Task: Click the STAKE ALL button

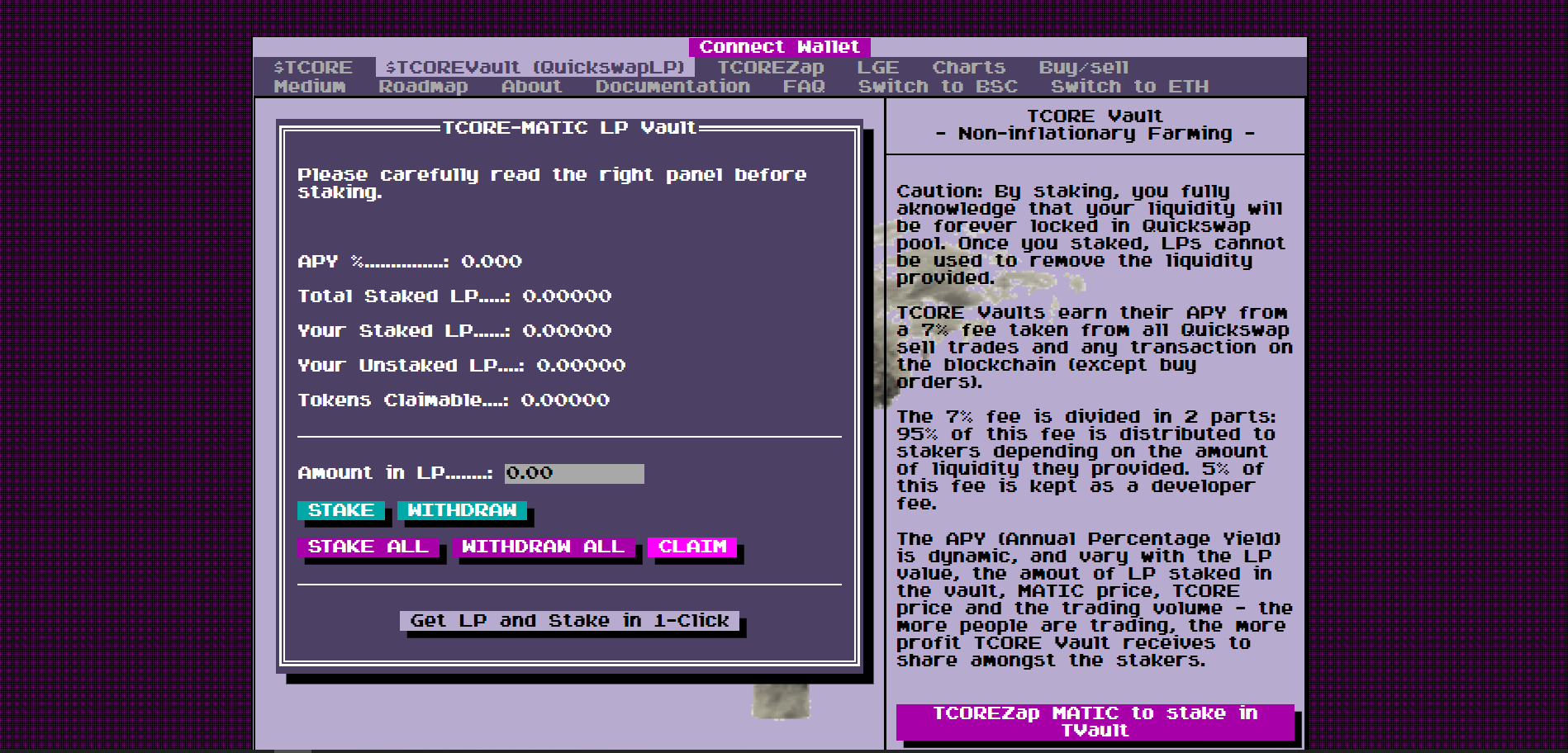Action: [368, 547]
